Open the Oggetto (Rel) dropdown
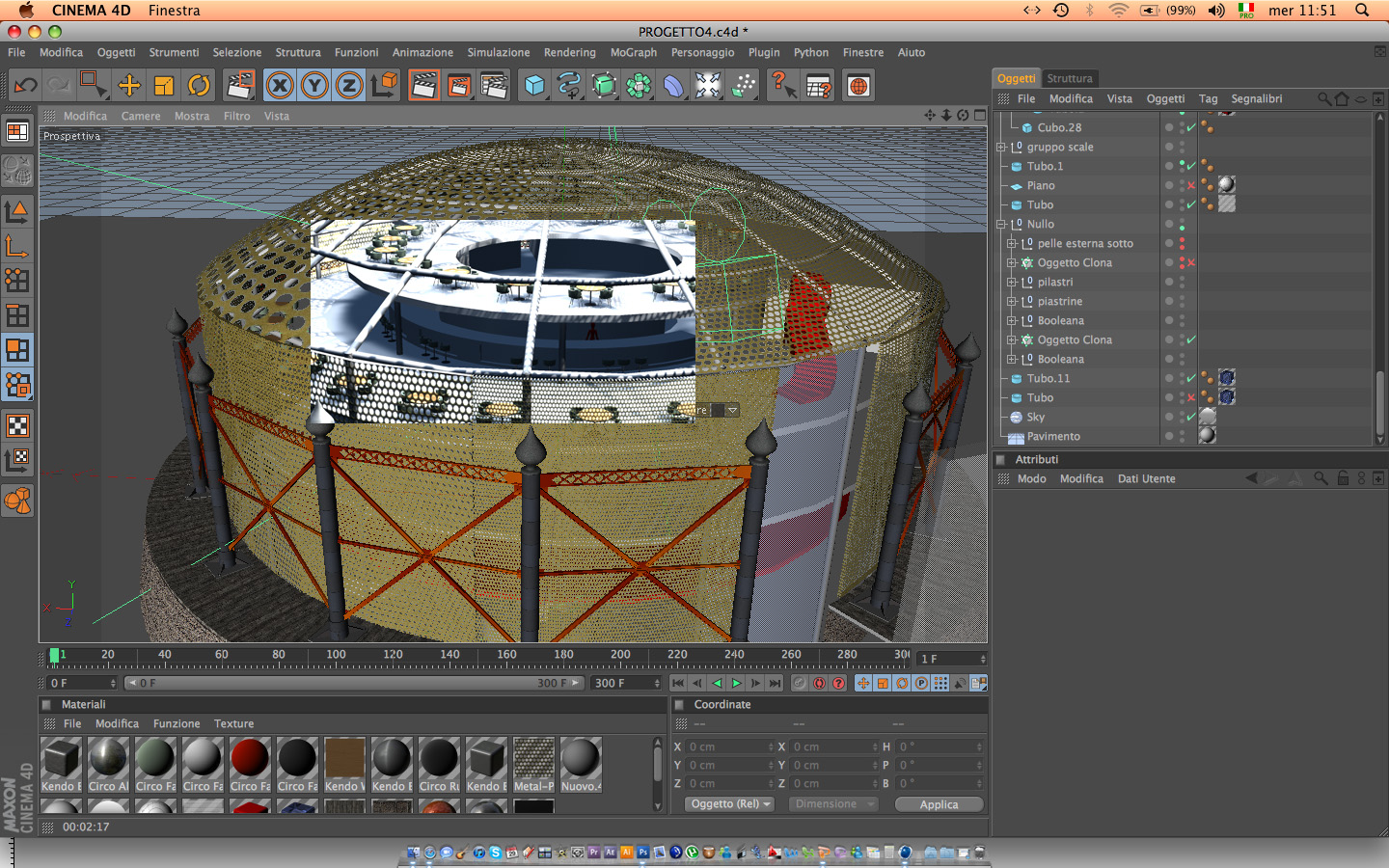 pos(730,804)
